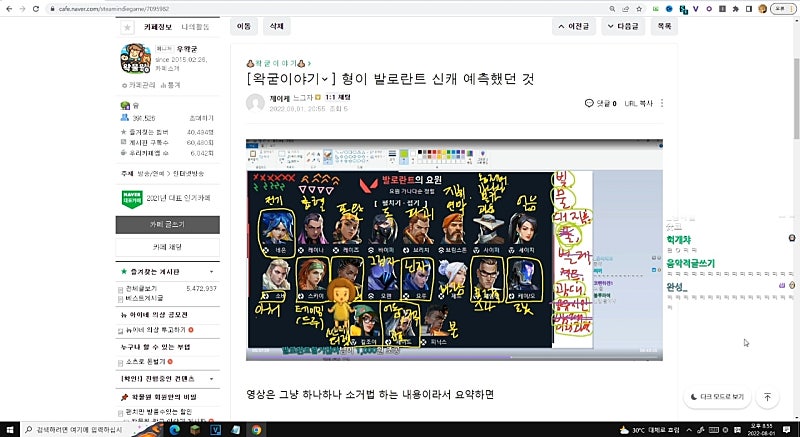Click the 왁물원 cafe logo image
Viewport: 800px width, 437px height.
(135, 59)
